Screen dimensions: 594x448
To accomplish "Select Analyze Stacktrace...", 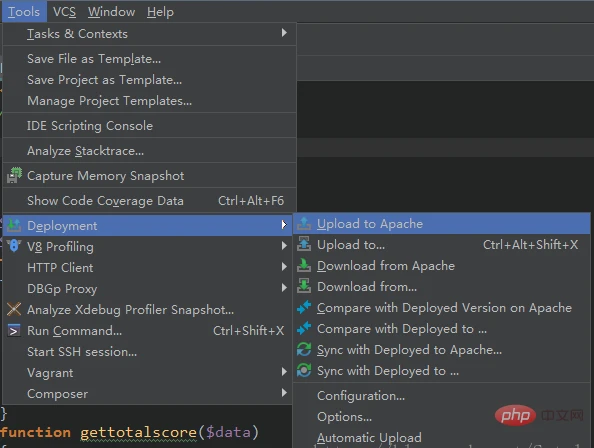I will click(x=149, y=151).
